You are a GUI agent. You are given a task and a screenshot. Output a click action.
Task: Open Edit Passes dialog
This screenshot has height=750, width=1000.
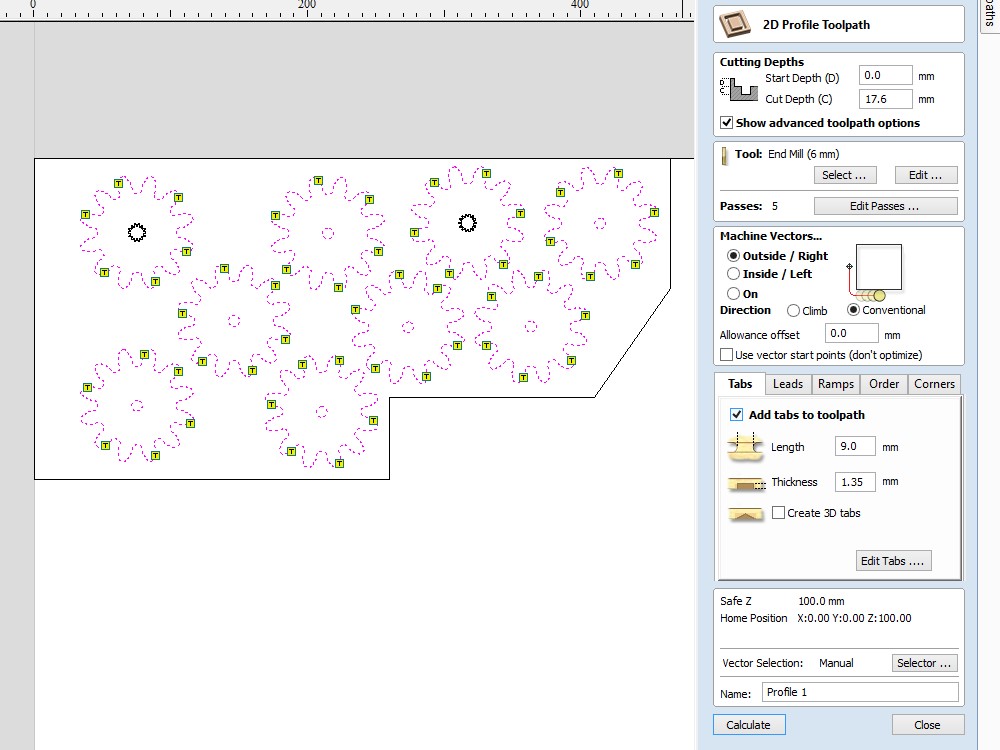(x=885, y=206)
